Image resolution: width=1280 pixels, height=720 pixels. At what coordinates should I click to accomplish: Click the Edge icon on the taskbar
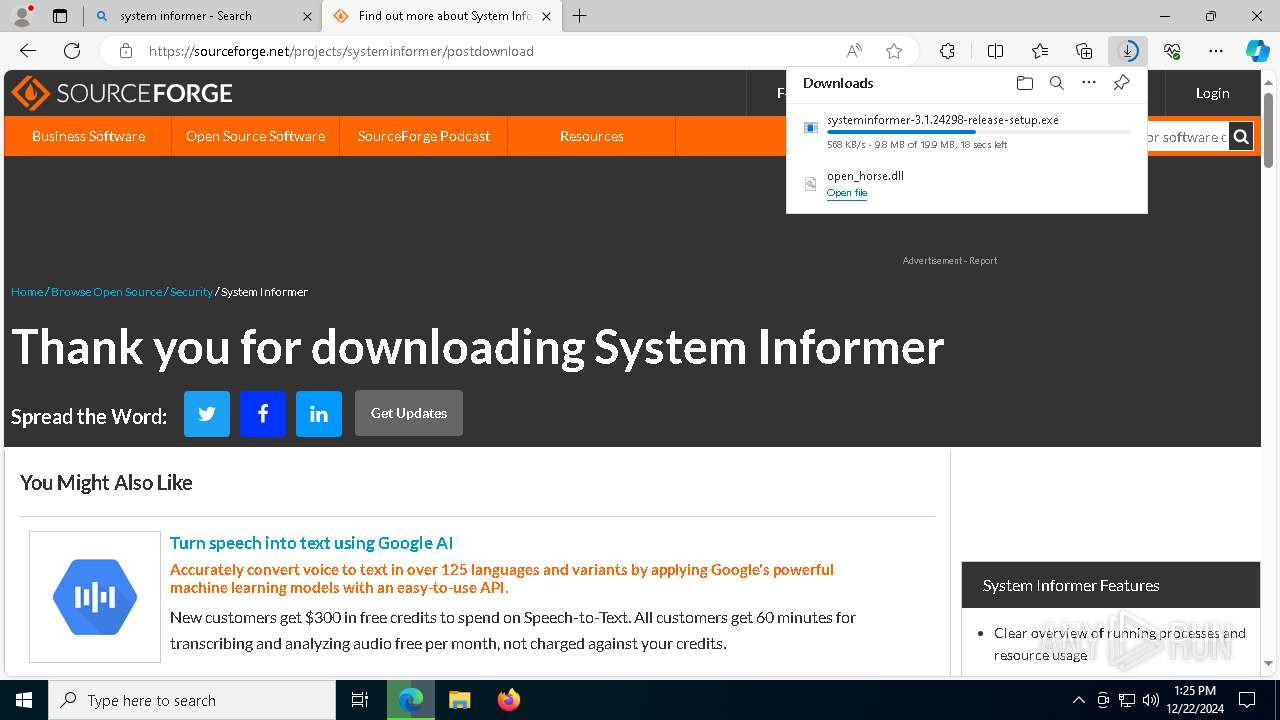[411, 700]
